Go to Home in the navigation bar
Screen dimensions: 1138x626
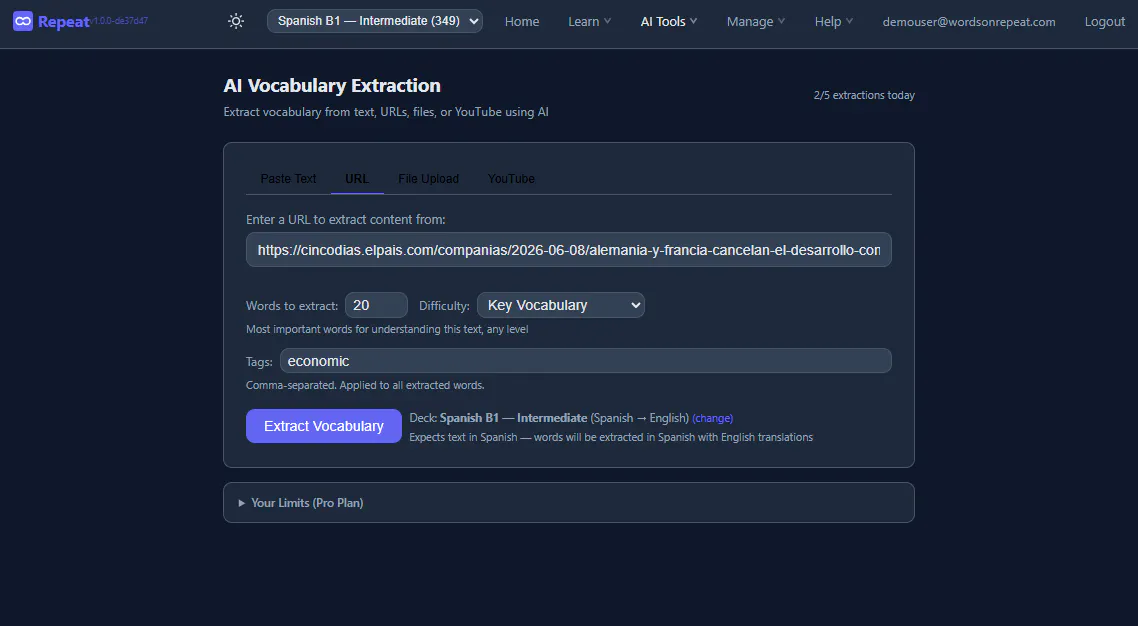click(x=522, y=22)
